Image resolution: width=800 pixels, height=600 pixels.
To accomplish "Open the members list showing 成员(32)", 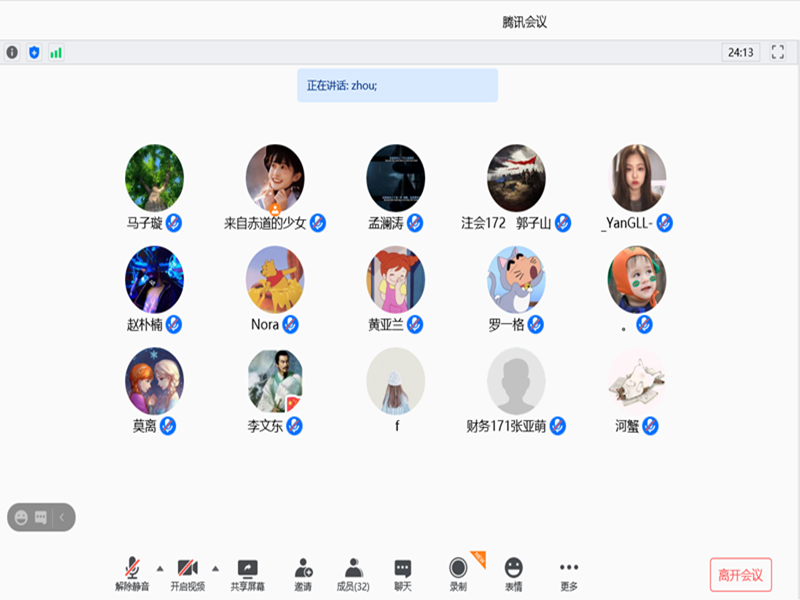I will 352,568.
